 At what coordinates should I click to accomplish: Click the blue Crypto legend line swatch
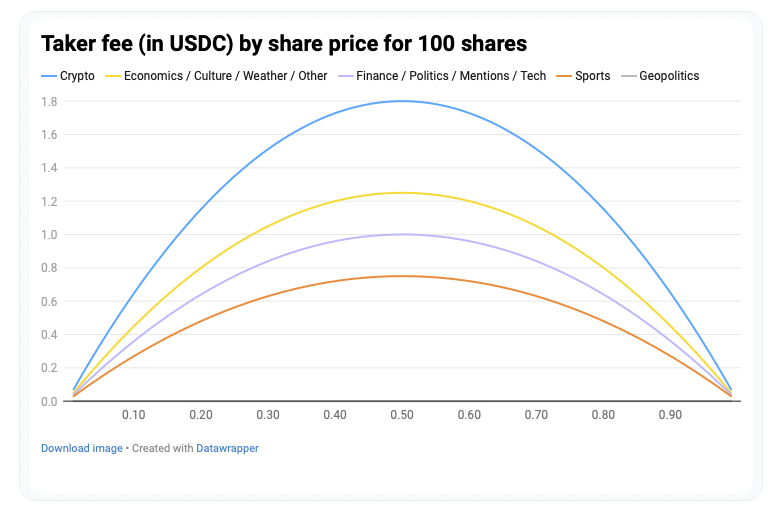click(48, 76)
